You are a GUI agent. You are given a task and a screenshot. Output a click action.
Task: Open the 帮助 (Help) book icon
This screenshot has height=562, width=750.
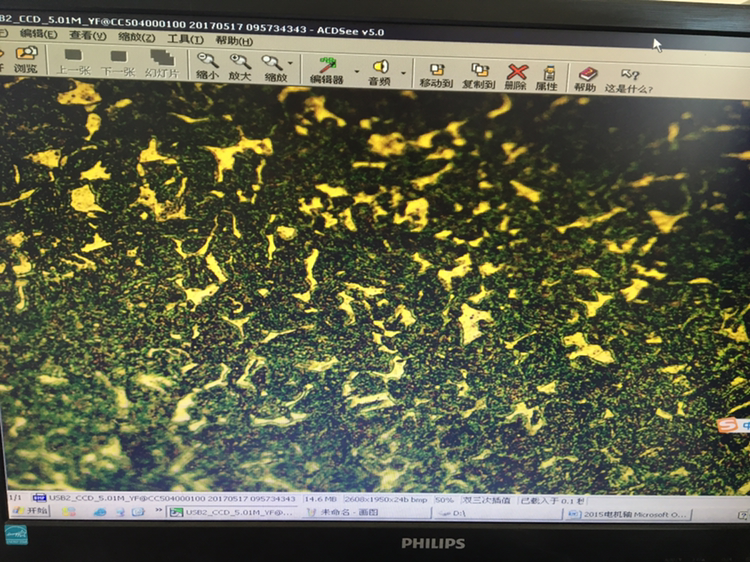586,79
